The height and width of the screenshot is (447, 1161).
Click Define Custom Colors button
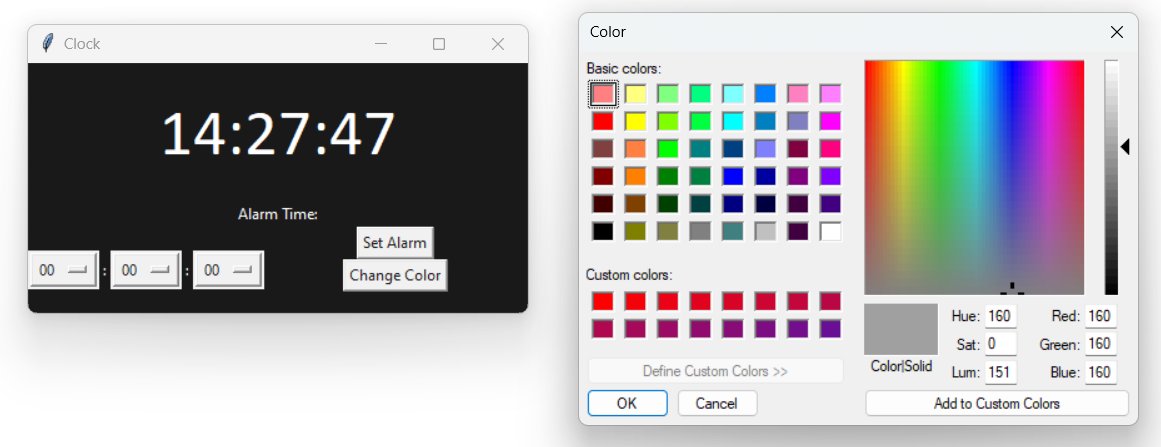coord(715,371)
